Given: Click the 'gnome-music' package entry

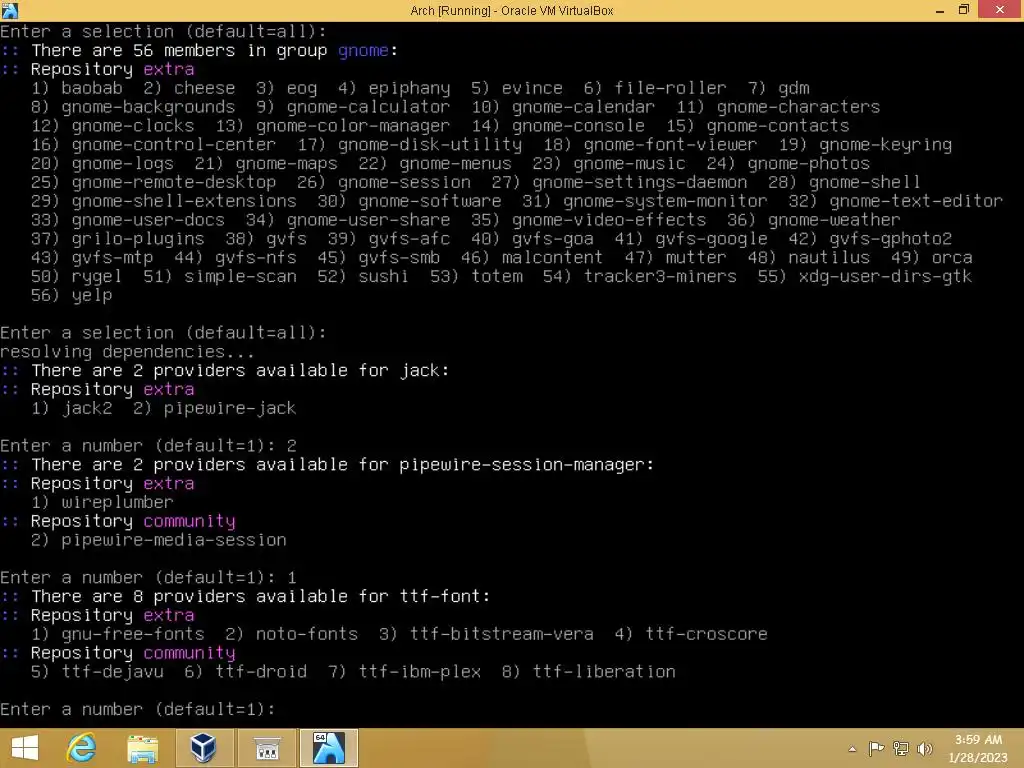Looking at the screenshot, I should [630, 164].
